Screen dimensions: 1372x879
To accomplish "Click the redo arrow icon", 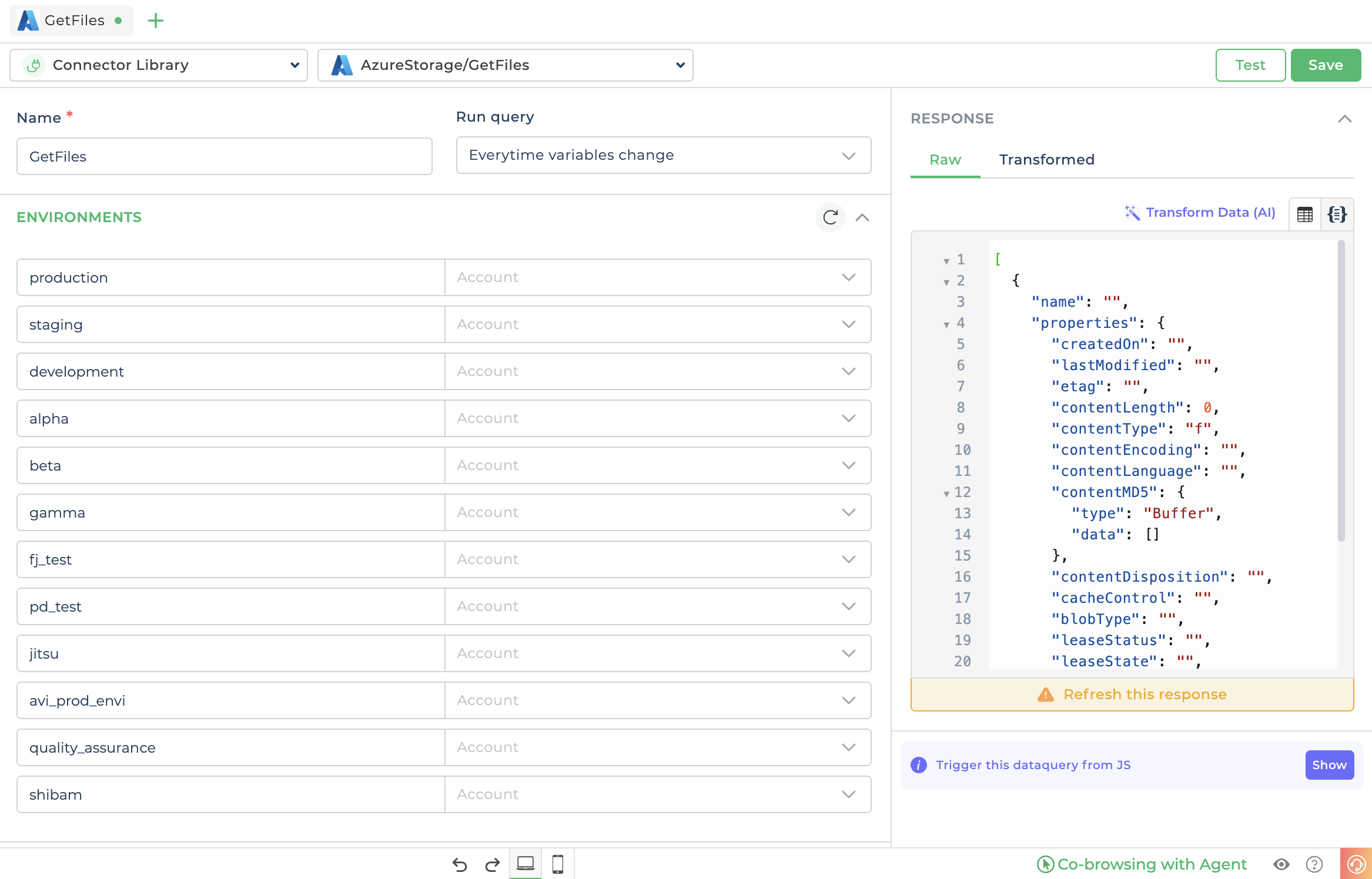I will [x=492, y=864].
